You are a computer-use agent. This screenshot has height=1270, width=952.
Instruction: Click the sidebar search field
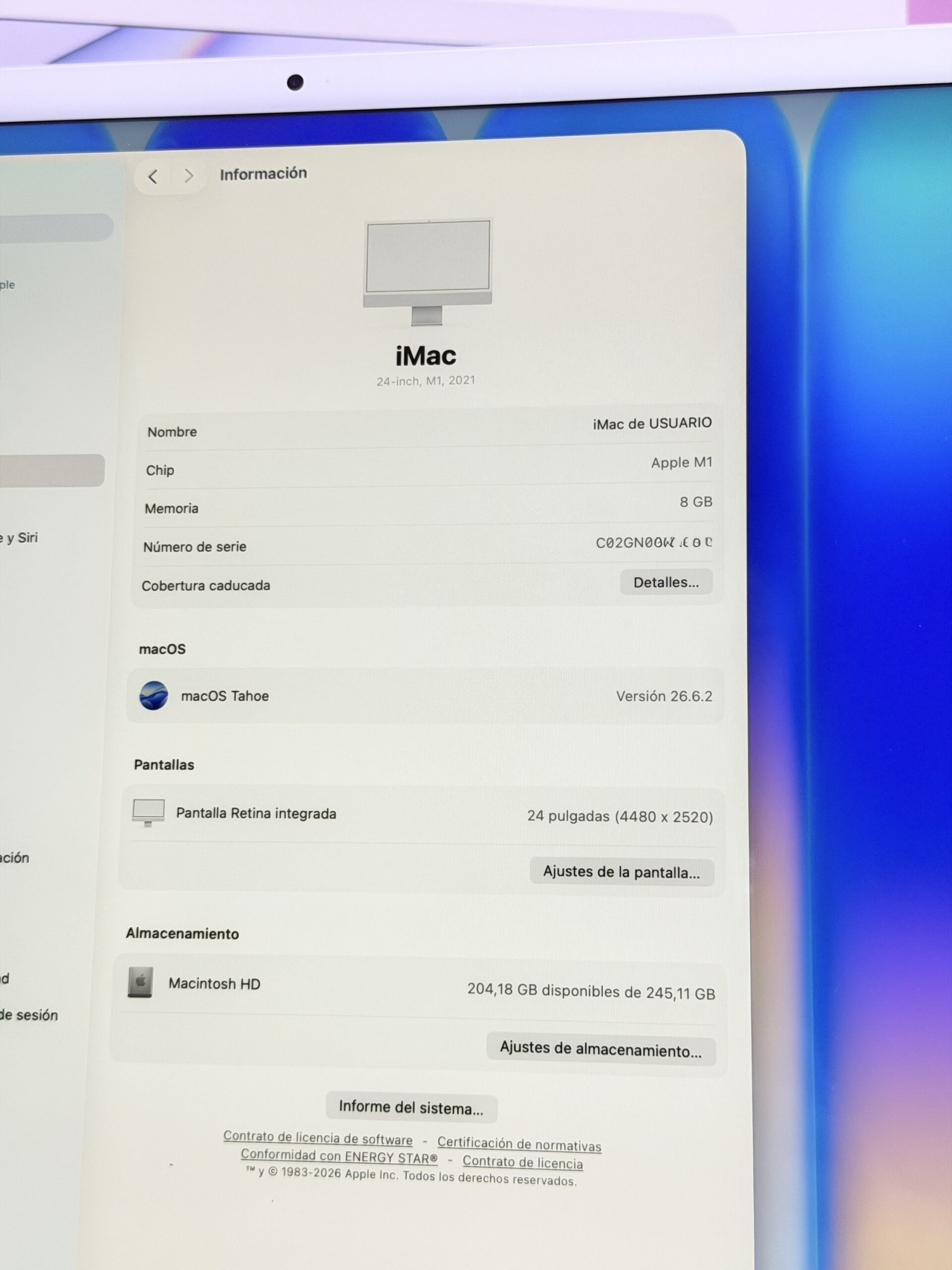[56, 228]
